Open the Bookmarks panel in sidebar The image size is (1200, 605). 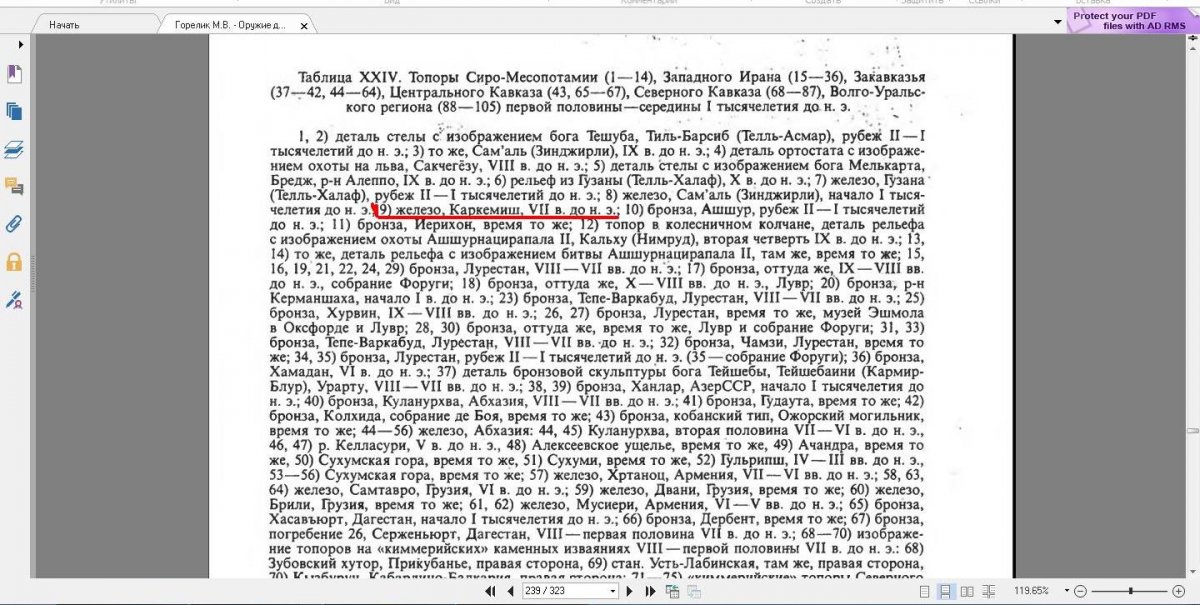14,73
